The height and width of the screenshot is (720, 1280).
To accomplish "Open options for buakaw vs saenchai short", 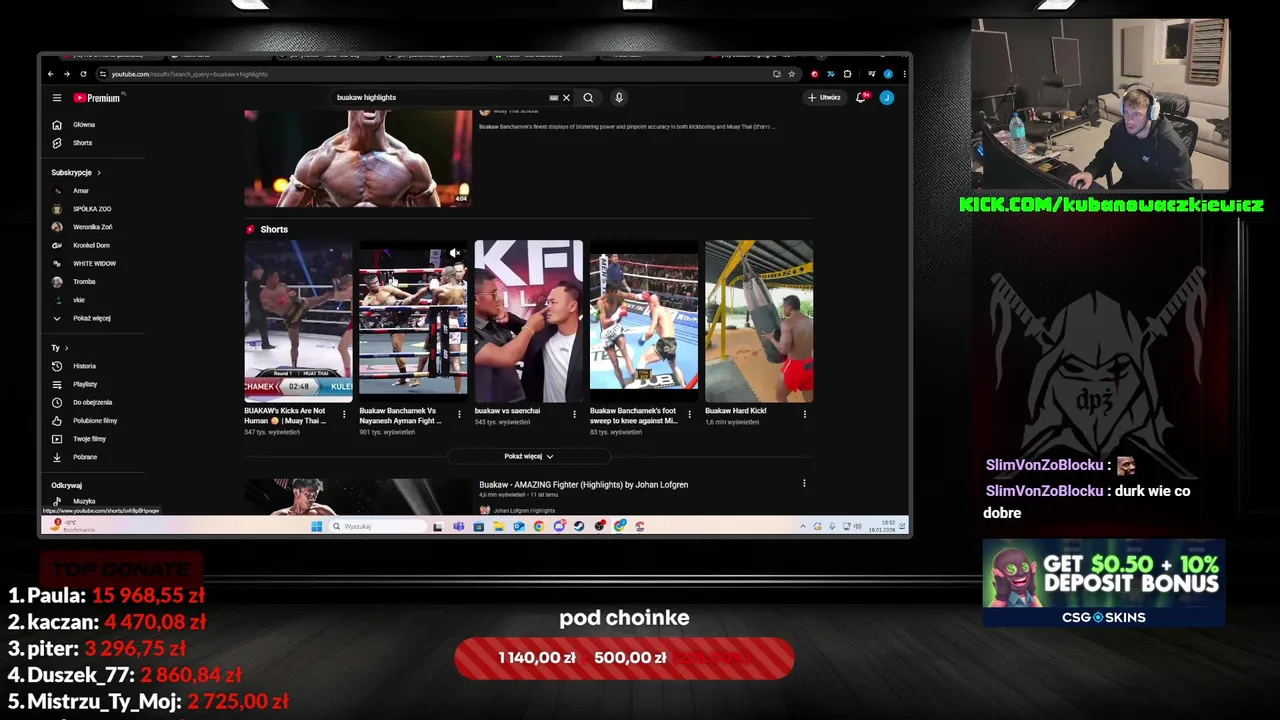I will [574, 414].
